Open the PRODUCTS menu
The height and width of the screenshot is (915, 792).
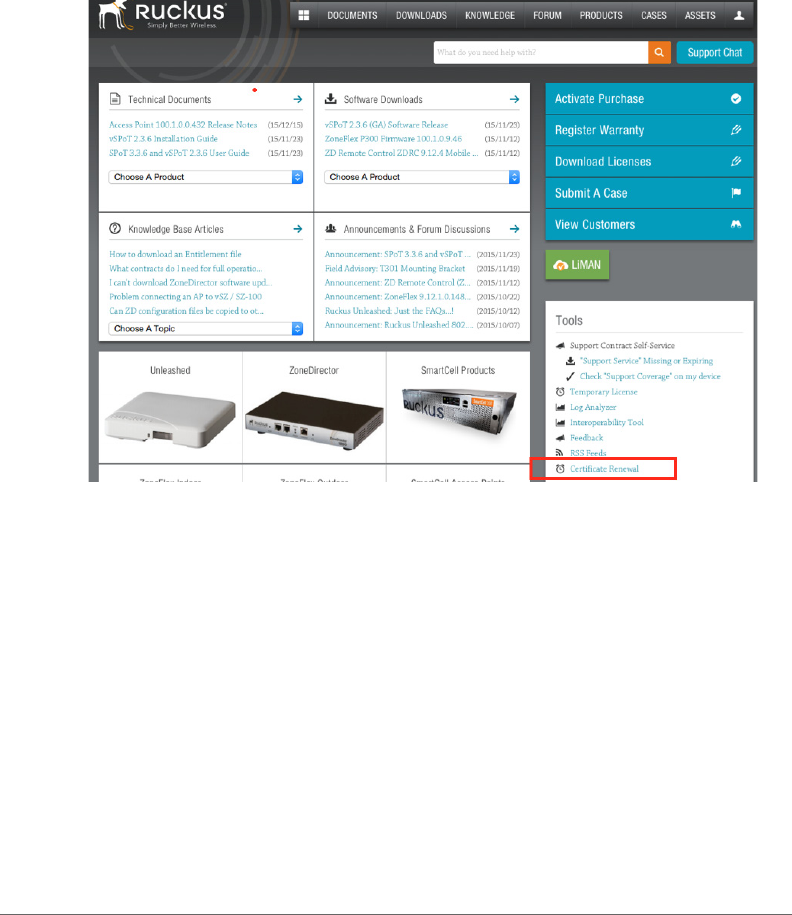(601, 15)
